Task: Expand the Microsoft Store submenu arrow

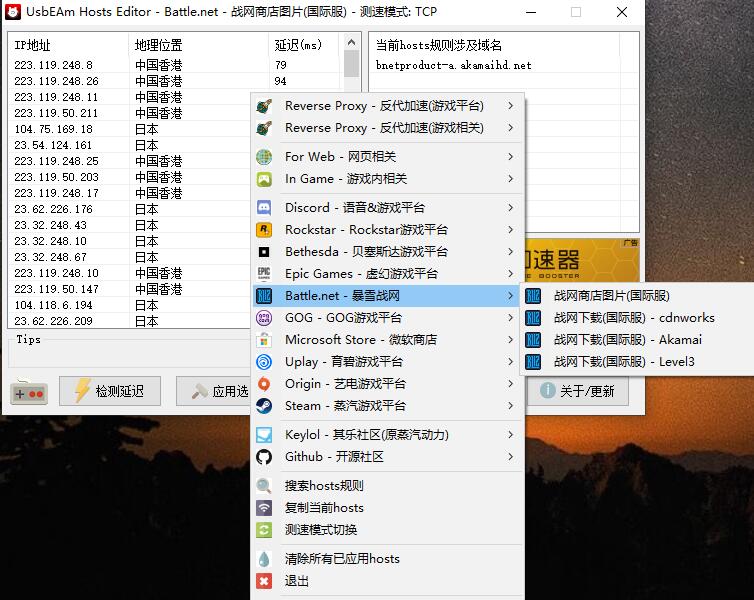Action: point(510,340)
